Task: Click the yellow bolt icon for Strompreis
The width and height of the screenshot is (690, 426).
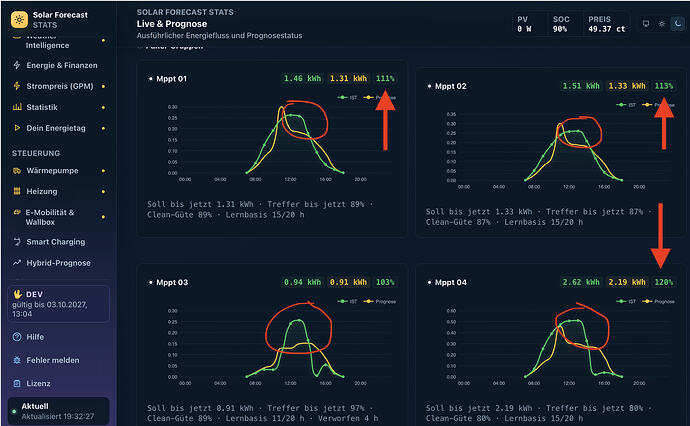Action: coord(17,86)
